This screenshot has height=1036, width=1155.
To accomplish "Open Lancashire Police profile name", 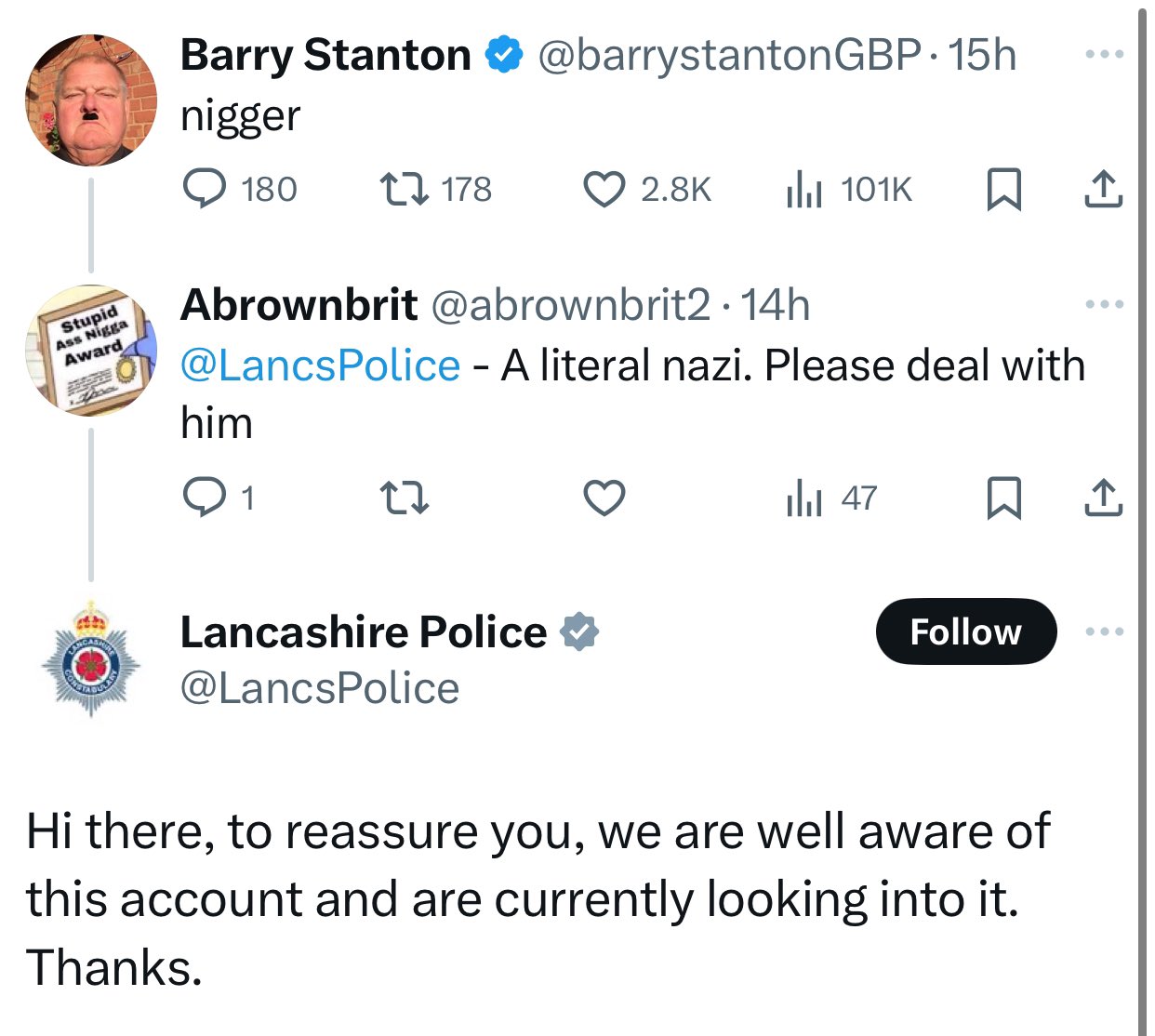I will 363,632.
